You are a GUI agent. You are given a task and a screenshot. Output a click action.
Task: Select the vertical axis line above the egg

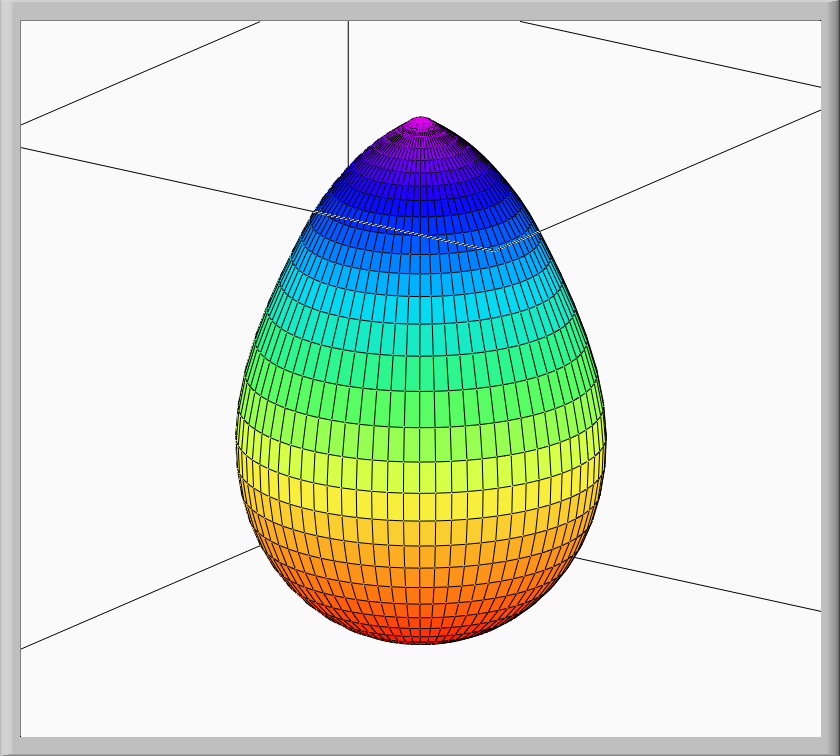click(x=348, y=80)
